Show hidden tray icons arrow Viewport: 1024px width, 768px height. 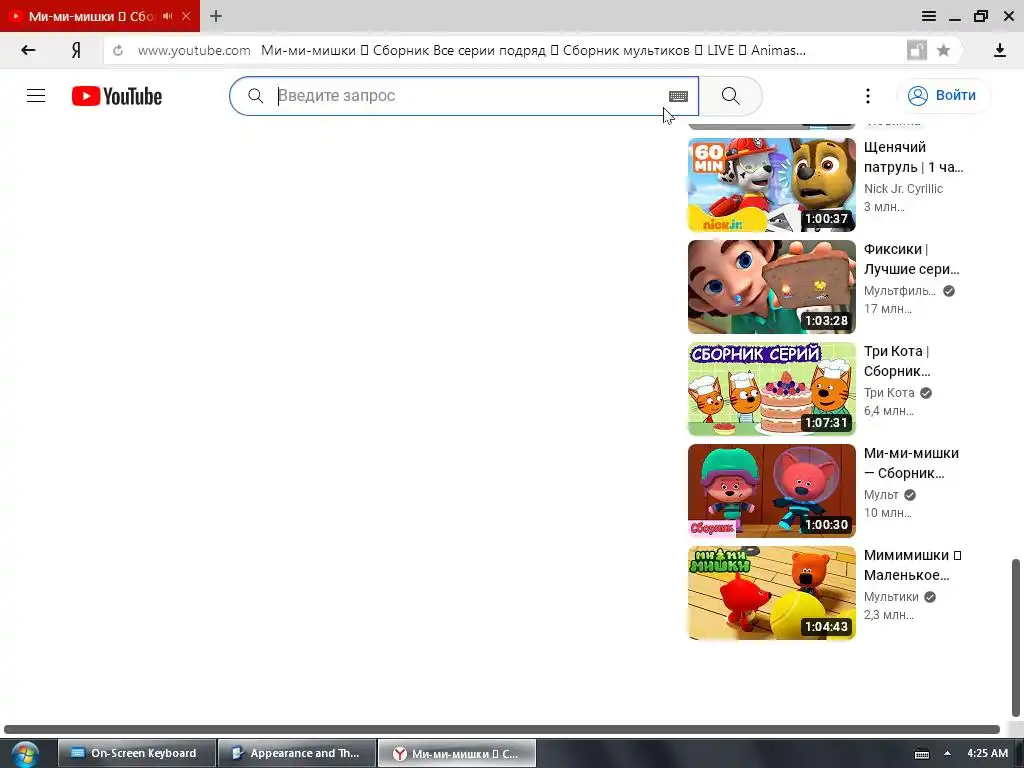click(947, 753)
